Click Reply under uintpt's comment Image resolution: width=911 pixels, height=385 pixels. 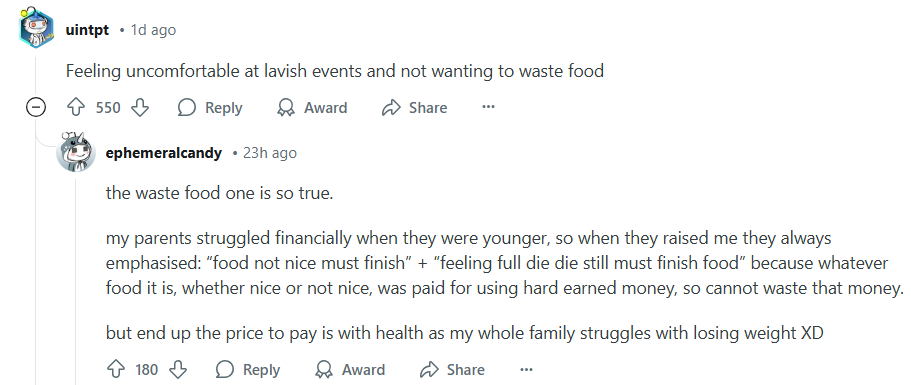coord(210,107)
